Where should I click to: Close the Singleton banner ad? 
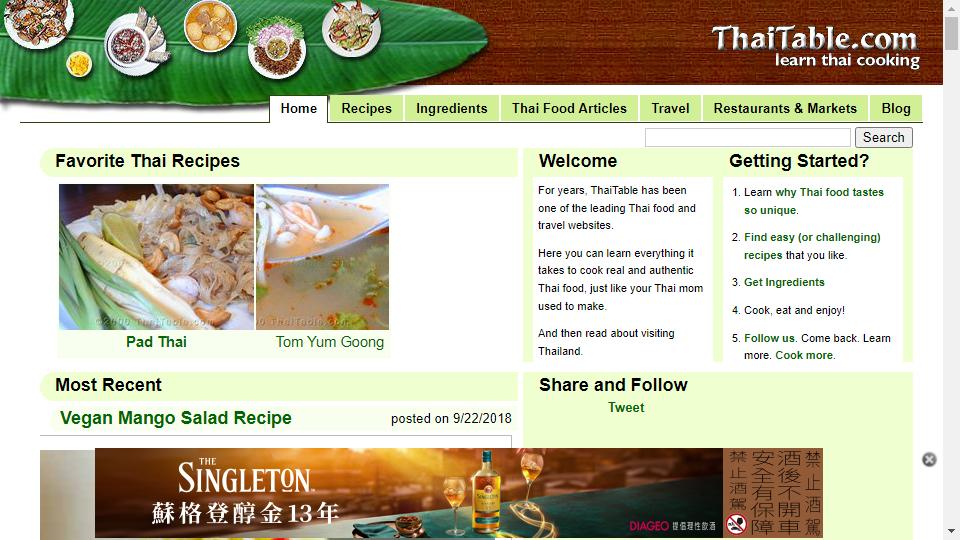(x=929, y=459)
